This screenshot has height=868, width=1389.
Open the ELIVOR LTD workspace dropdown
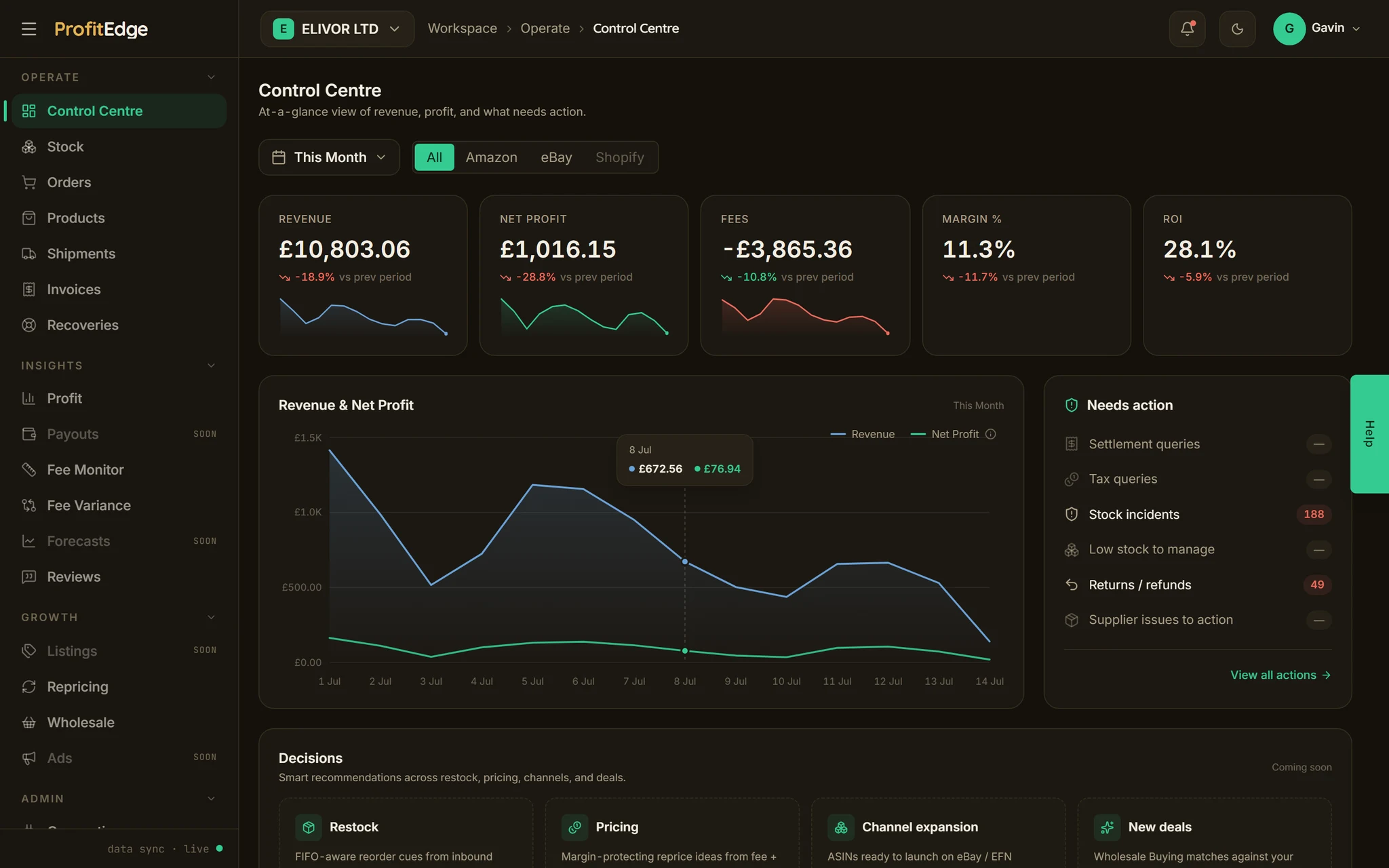coord(337,28)
